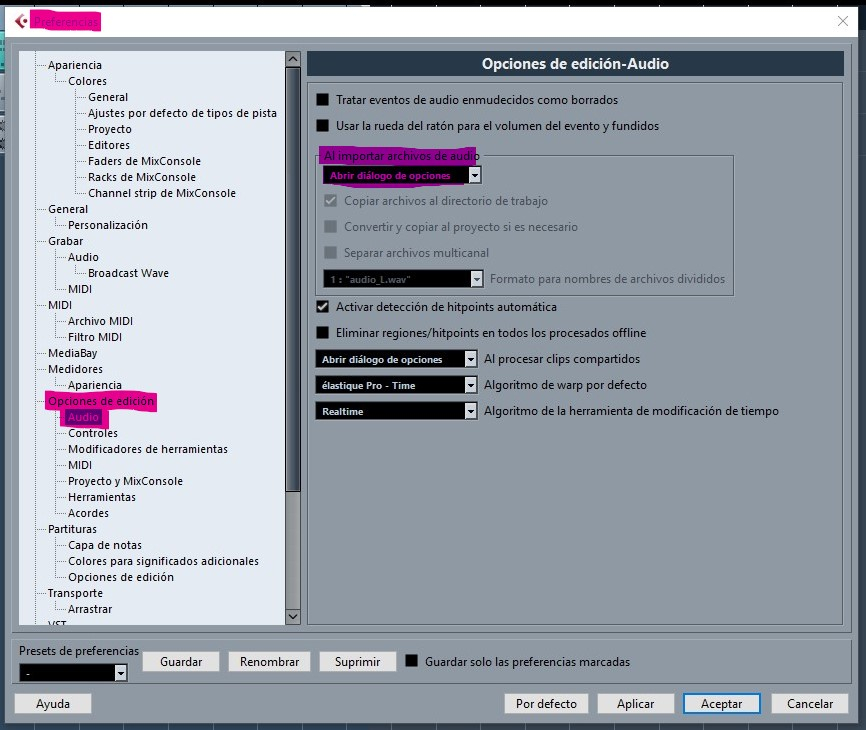This screenshot has width=866, height=730.
Task: Select Archivo MIDI tree item
Action: coord(100,321)
